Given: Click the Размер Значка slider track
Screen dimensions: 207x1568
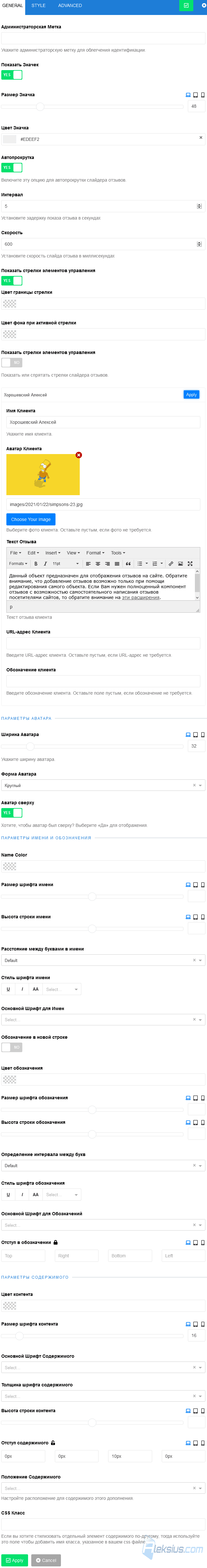Looking at the screenshot, I should click(92, 106).
